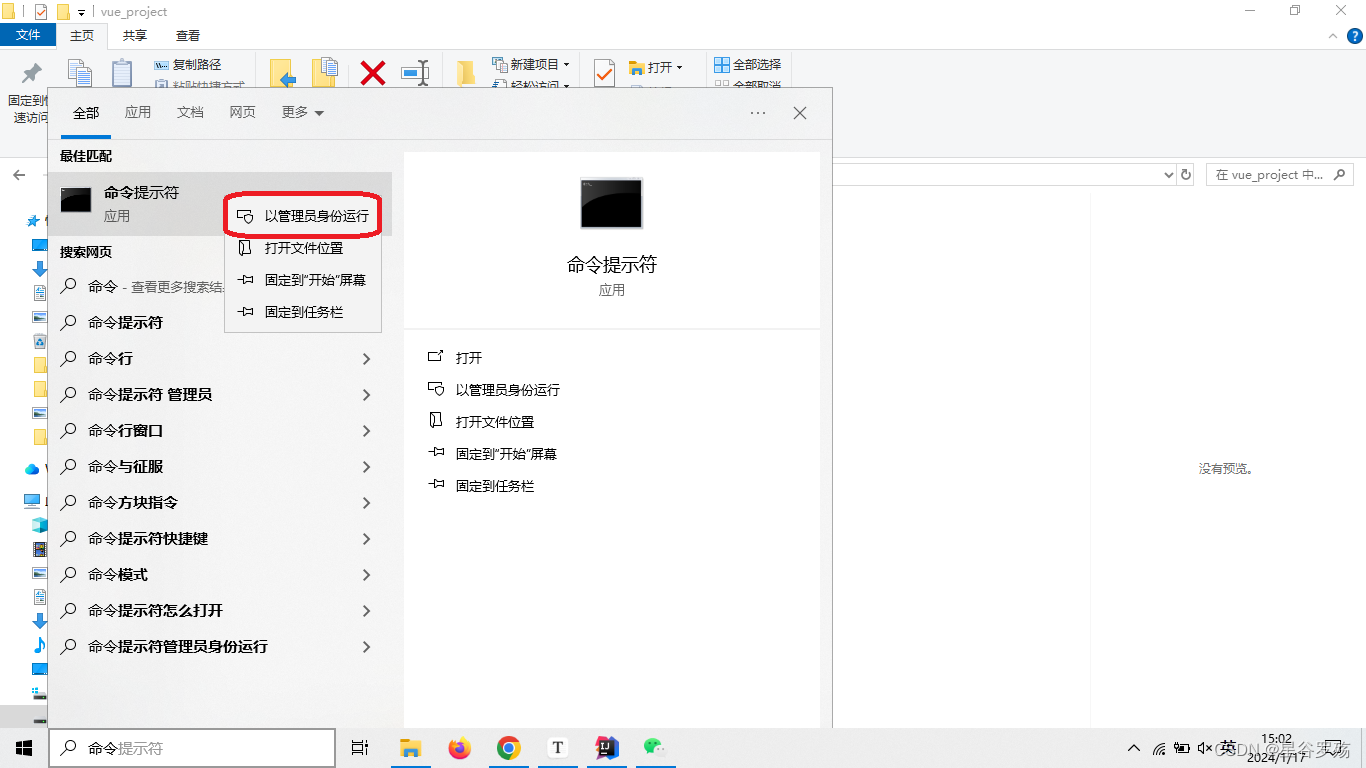Click 打开文件位置 in the right panel
The width and height of the screenshot is (1366, 768).
pos(496,422)
